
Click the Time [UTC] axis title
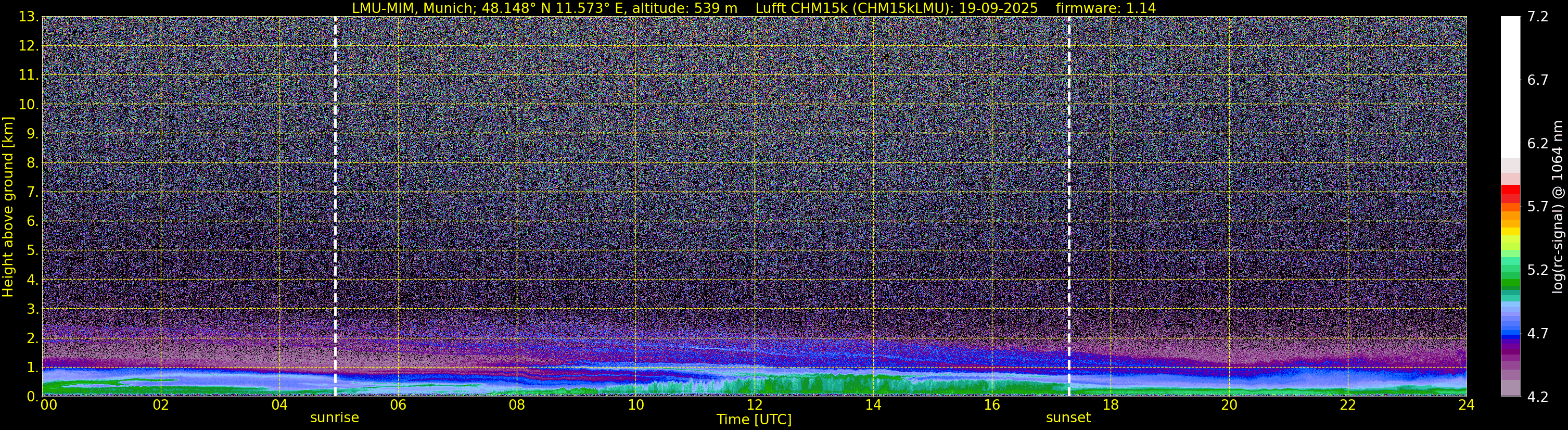(754, 419)
